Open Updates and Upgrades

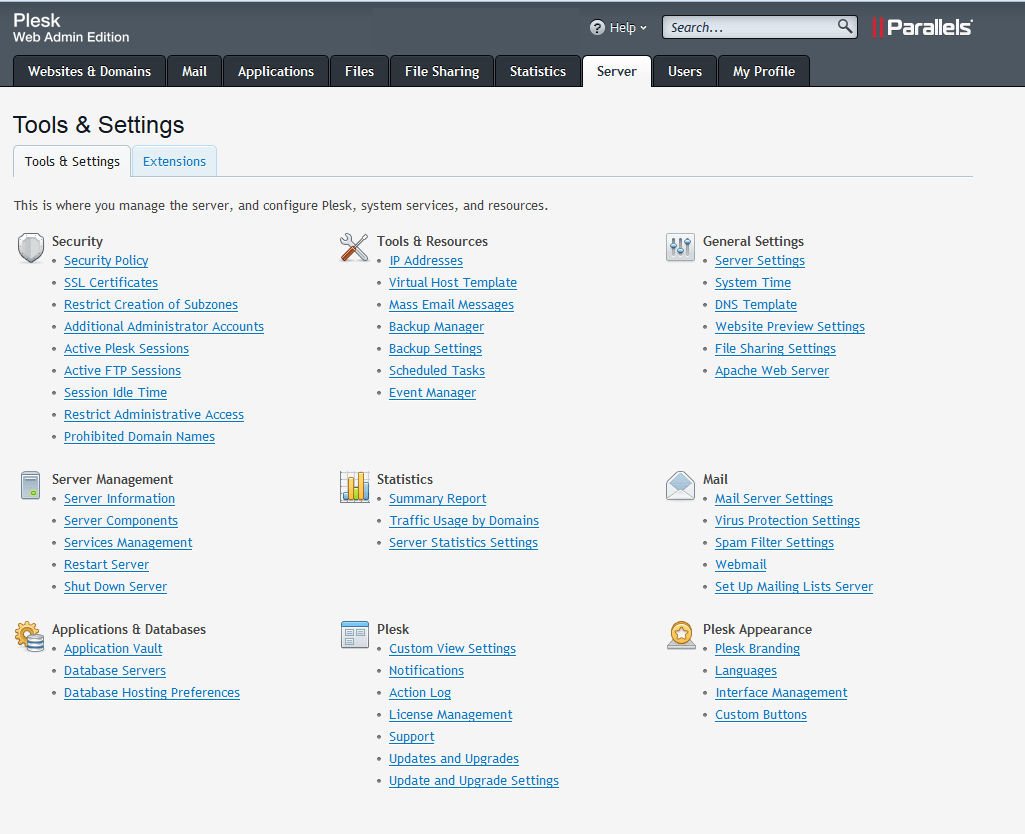454,759
